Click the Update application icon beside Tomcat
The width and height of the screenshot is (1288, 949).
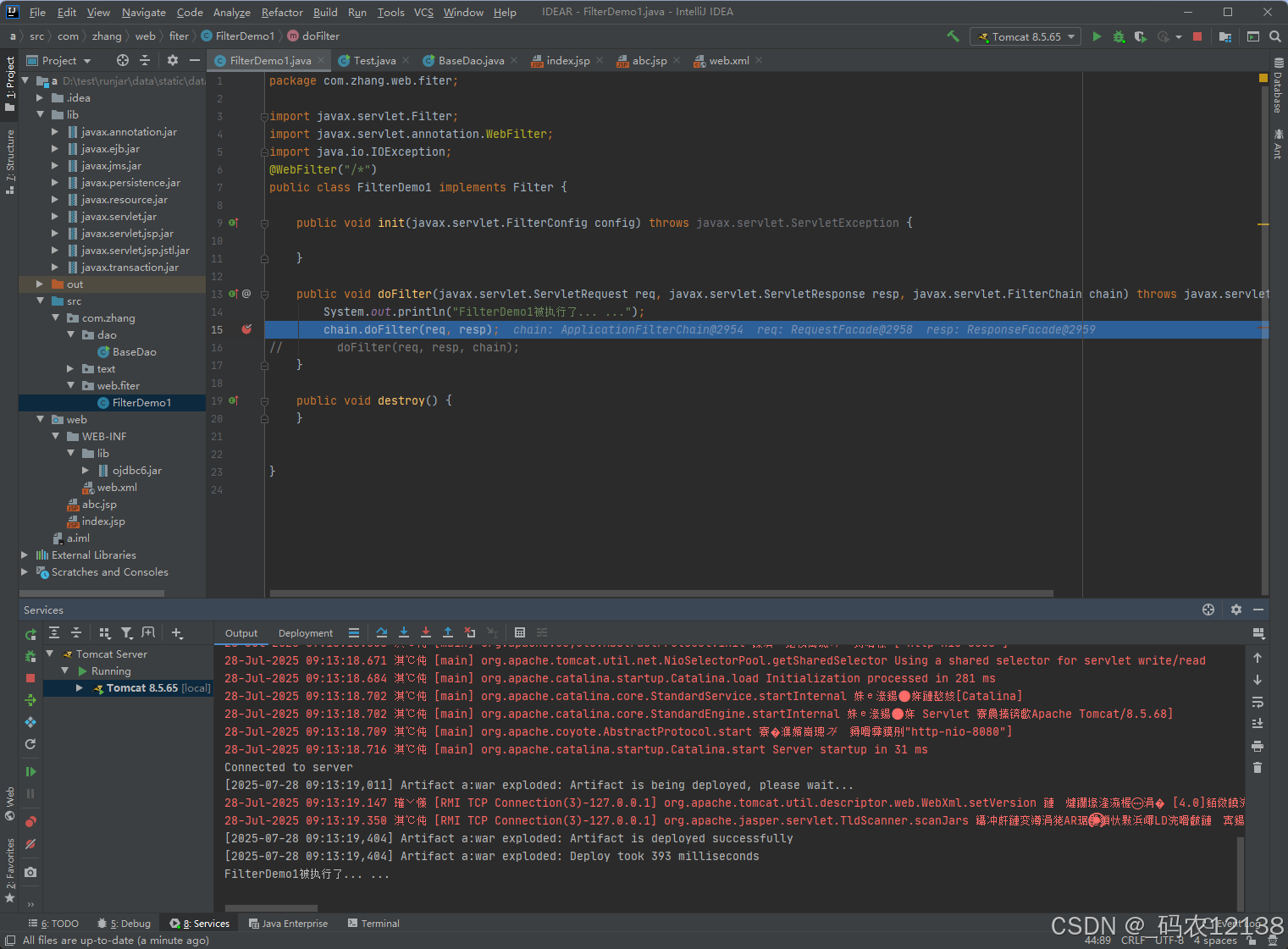(x=30, y=744)
